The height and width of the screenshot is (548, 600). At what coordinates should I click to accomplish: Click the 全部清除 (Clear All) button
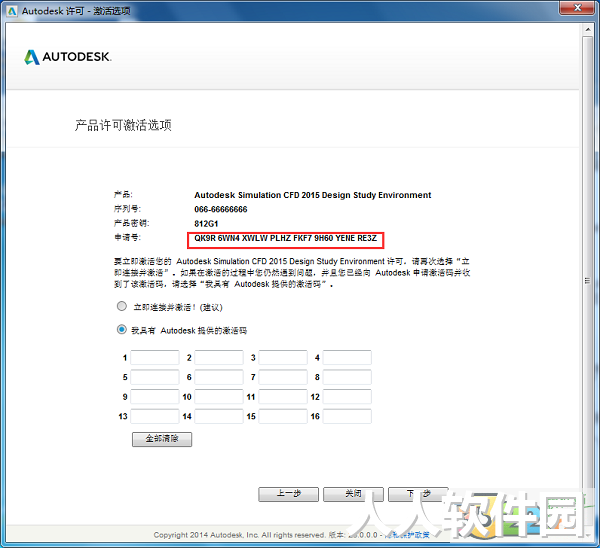point(162,439)
